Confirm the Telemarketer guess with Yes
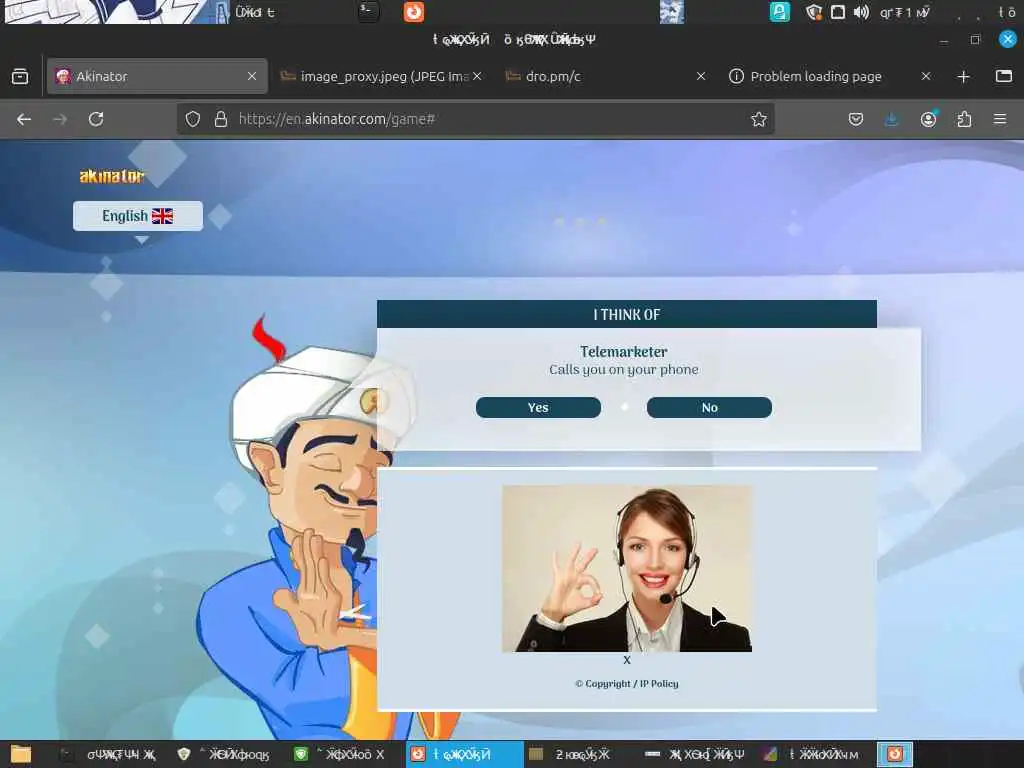The width and height of the screenshot is (1024, 768). pos(538,408)
